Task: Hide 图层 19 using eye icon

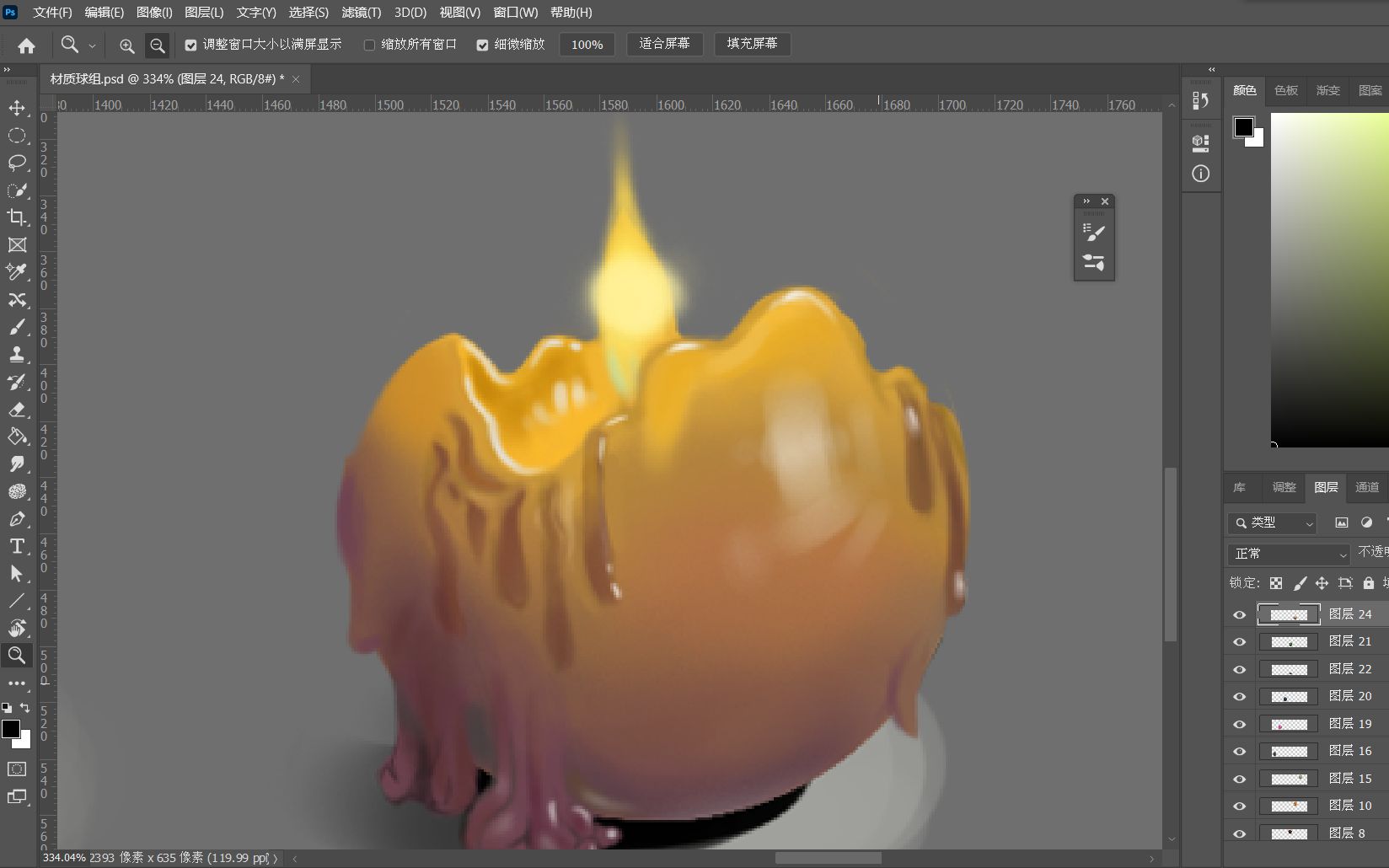Action: click(1239, 725)
